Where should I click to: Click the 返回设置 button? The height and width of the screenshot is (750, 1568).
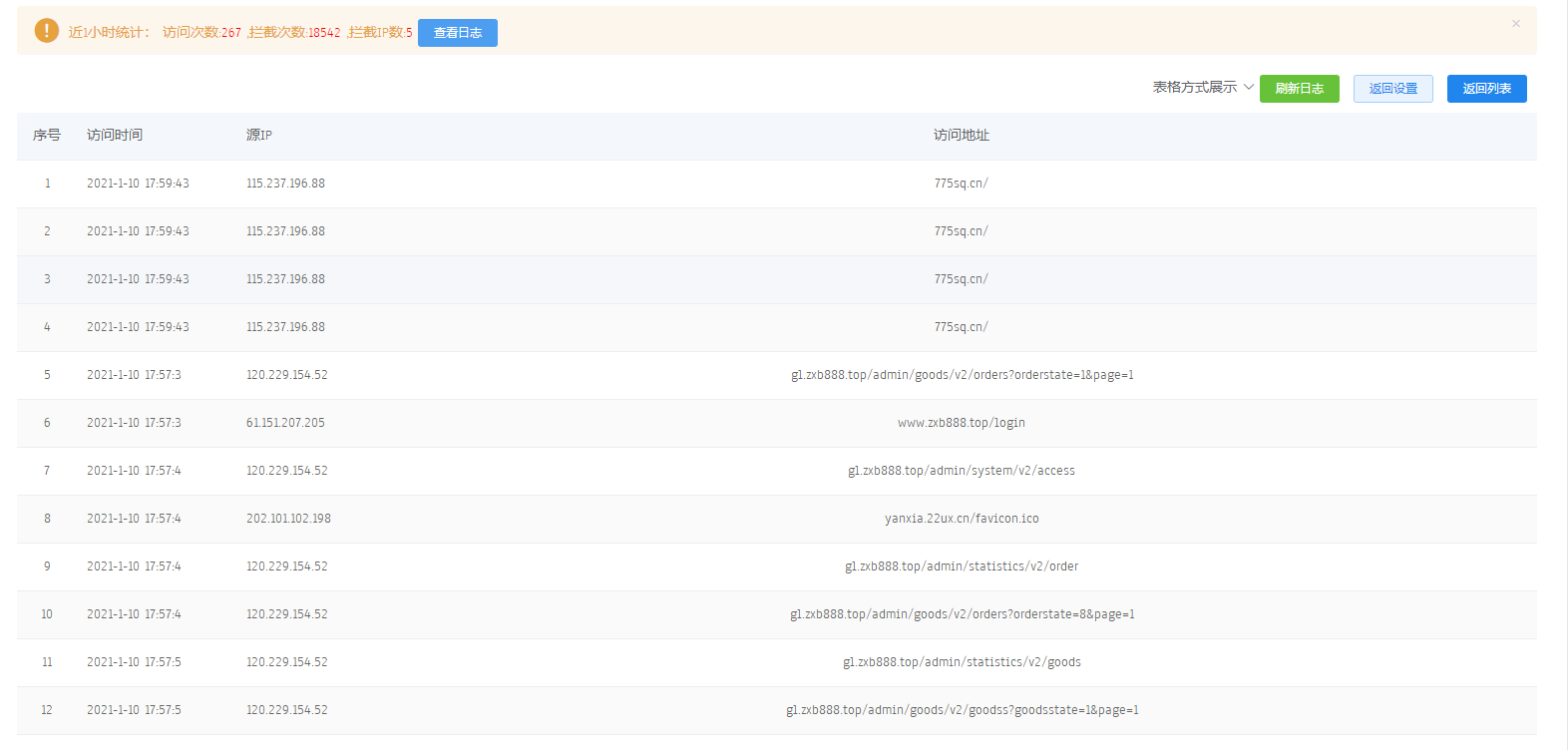[1392, 89]
